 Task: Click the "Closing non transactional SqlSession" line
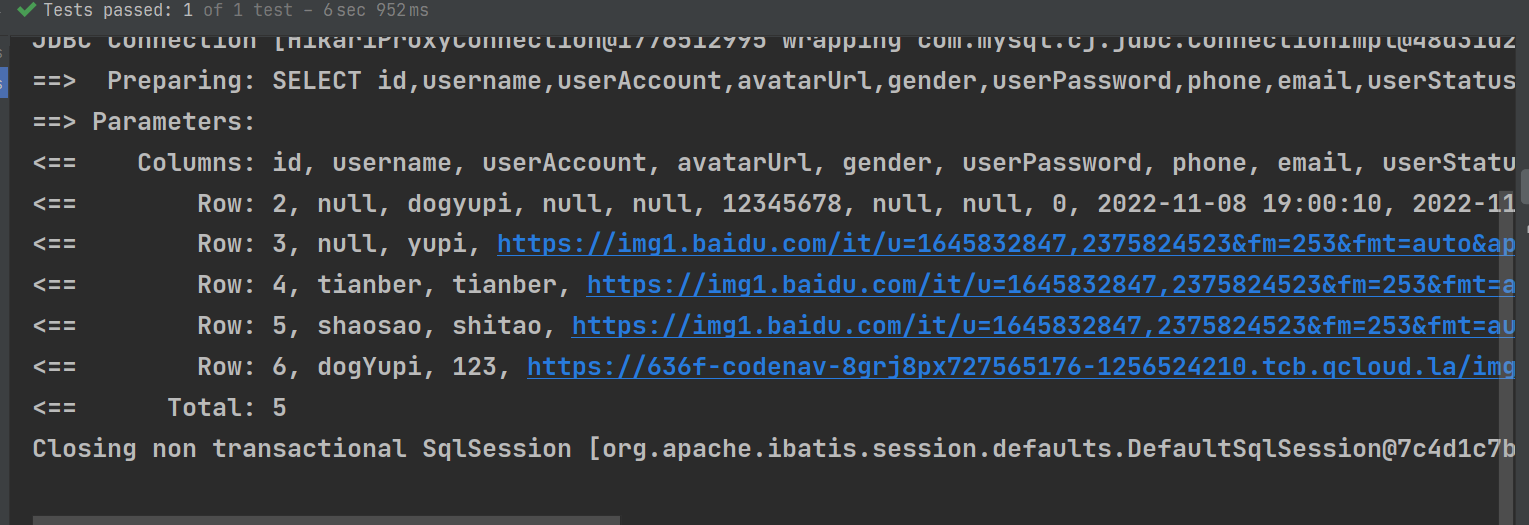[300, 449]
